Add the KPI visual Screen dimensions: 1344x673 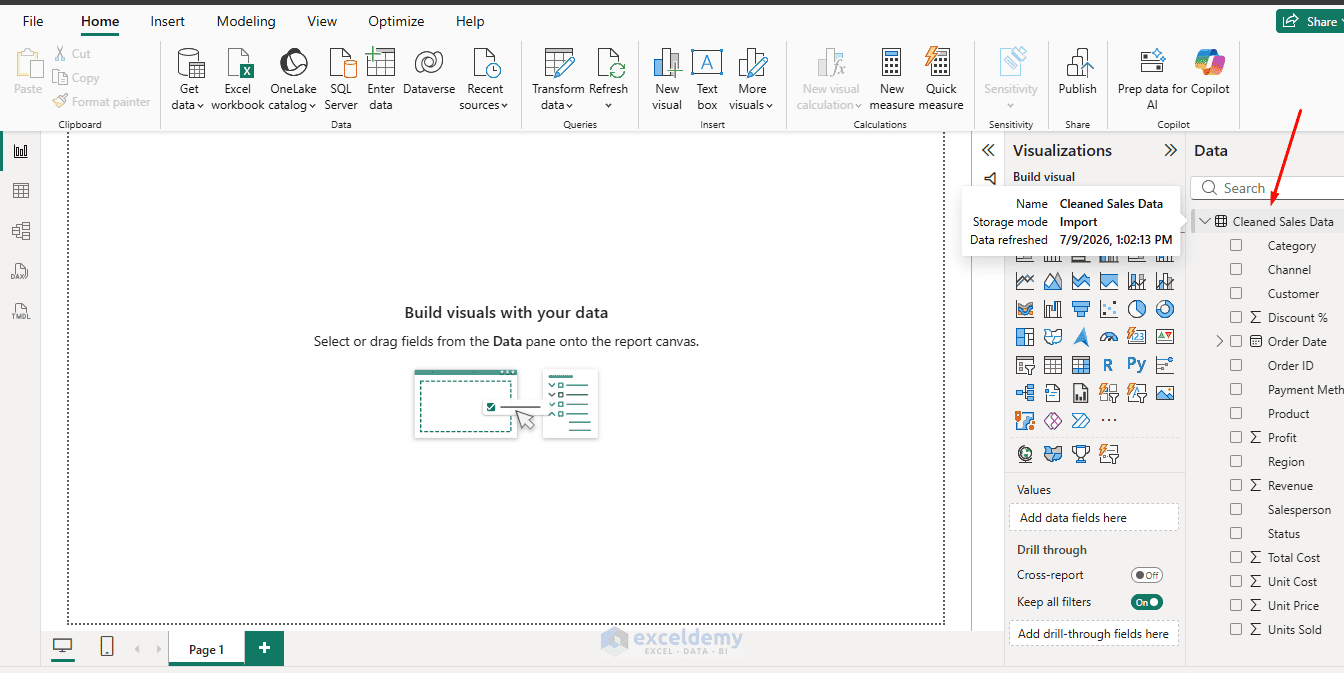click(x=1165, y=337)
